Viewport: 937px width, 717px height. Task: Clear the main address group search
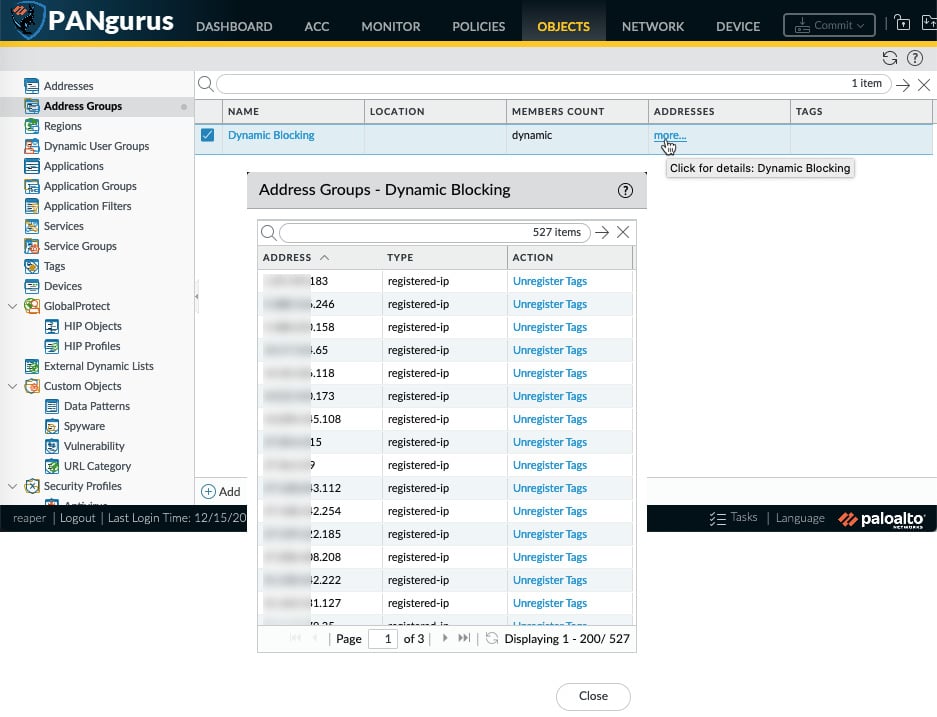pos(924,85)
